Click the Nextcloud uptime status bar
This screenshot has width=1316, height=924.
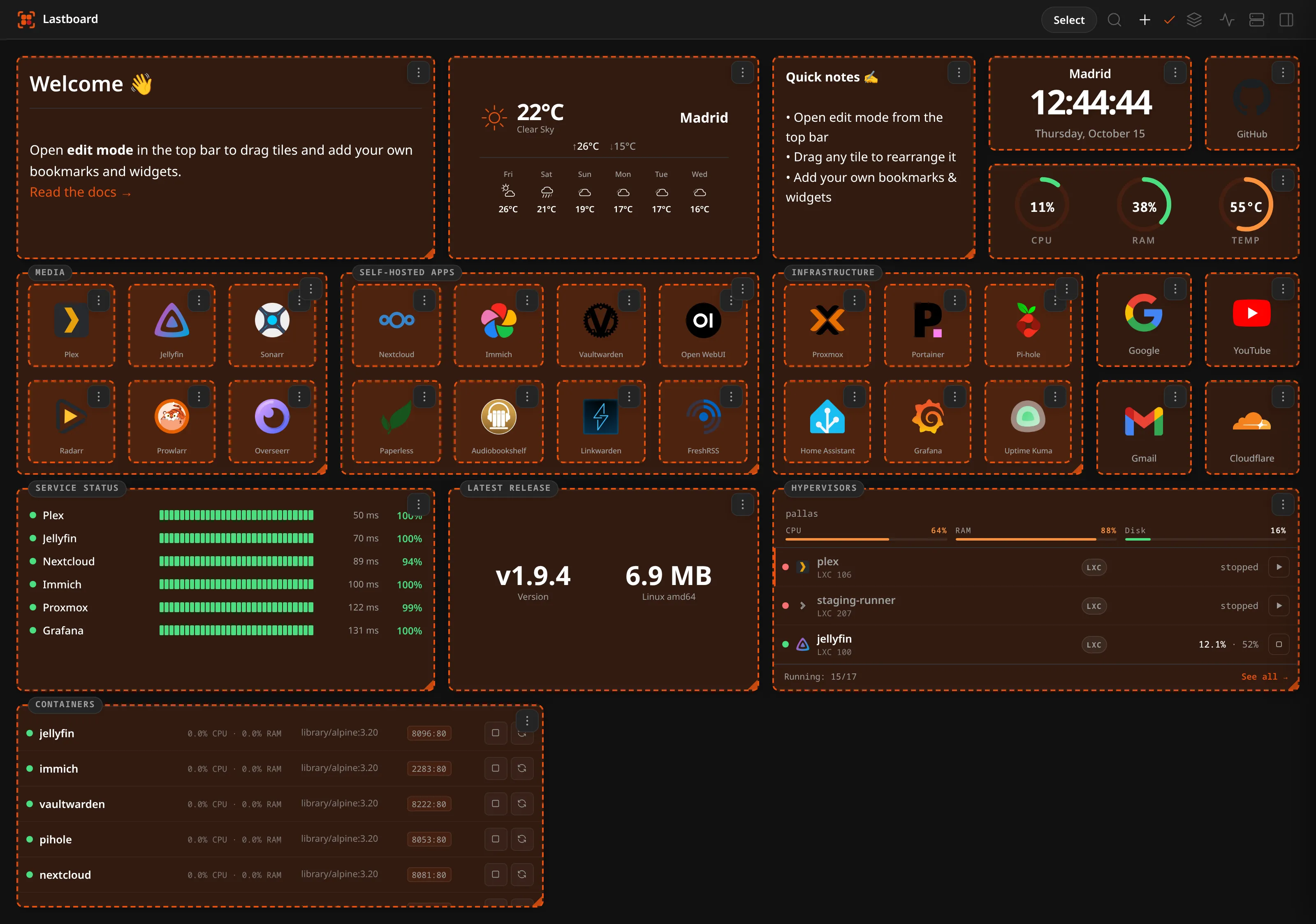(236, 561)
